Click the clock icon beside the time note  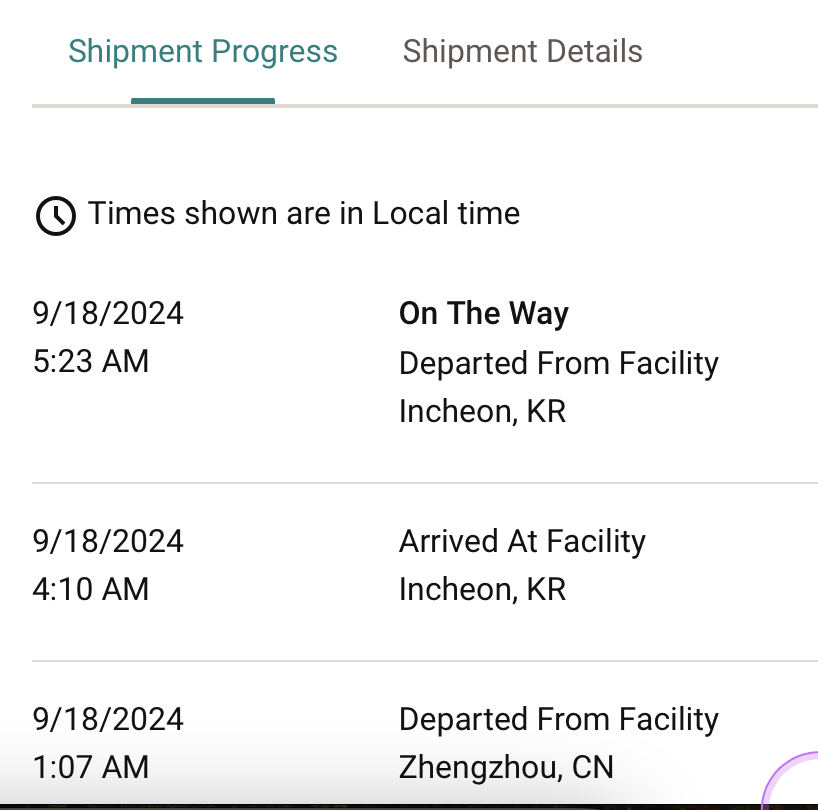tap(55, 215)
